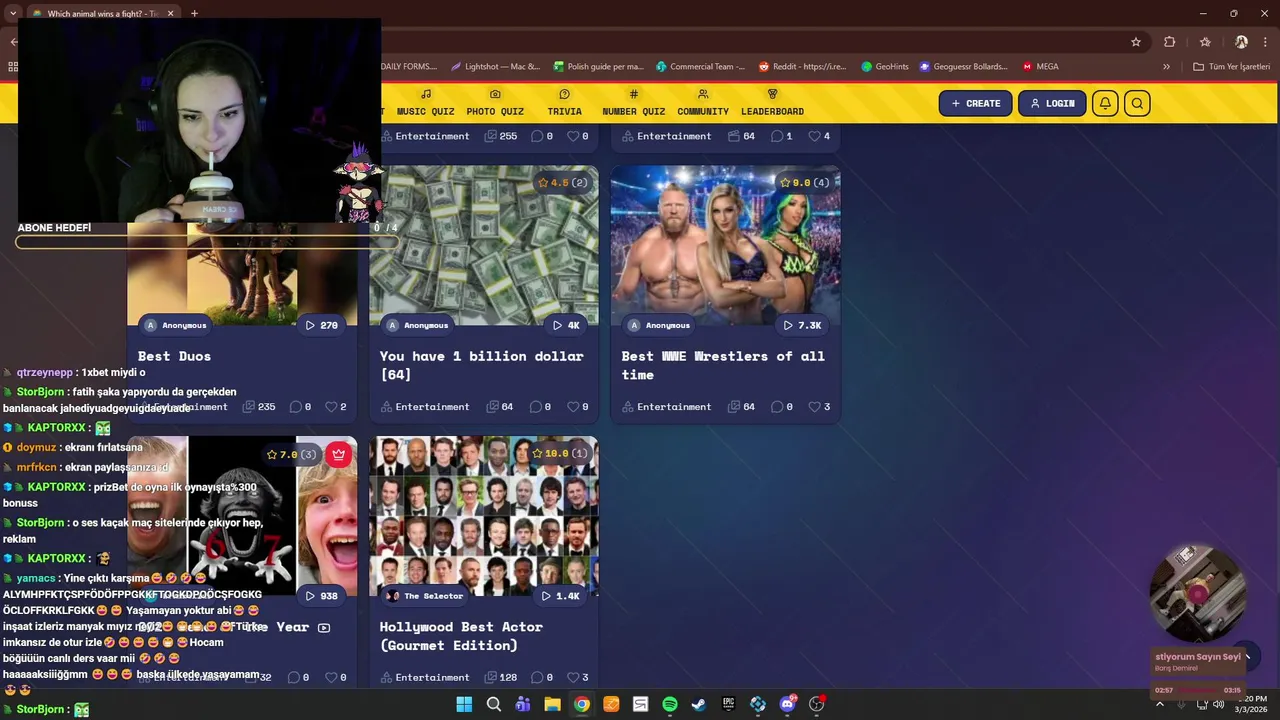
Task: Open Chrome three-dot menu
Action: (x=1266, y=42)
